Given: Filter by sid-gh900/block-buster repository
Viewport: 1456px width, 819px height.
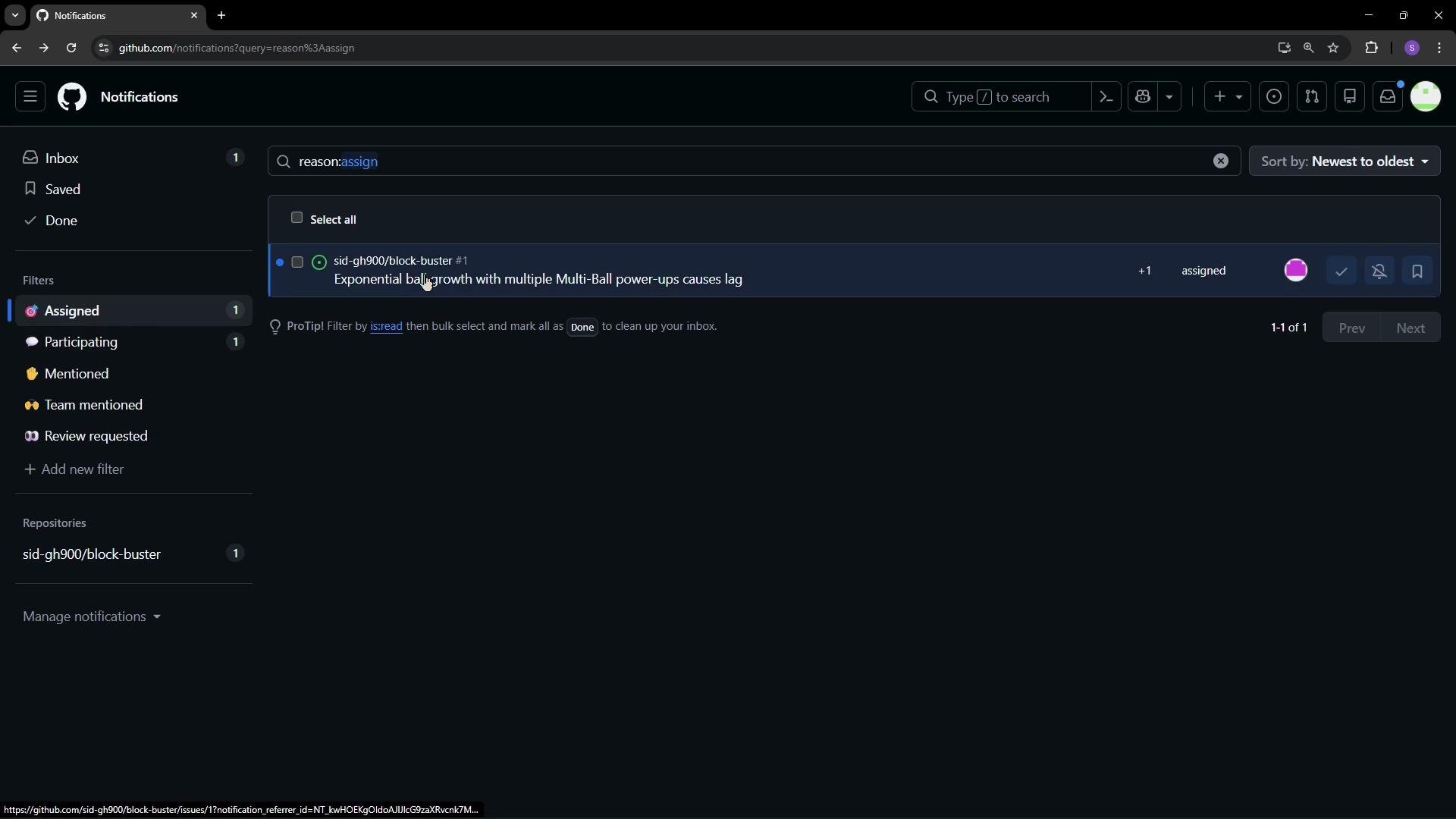Looking at the screenshot, I should click(133, 554).
